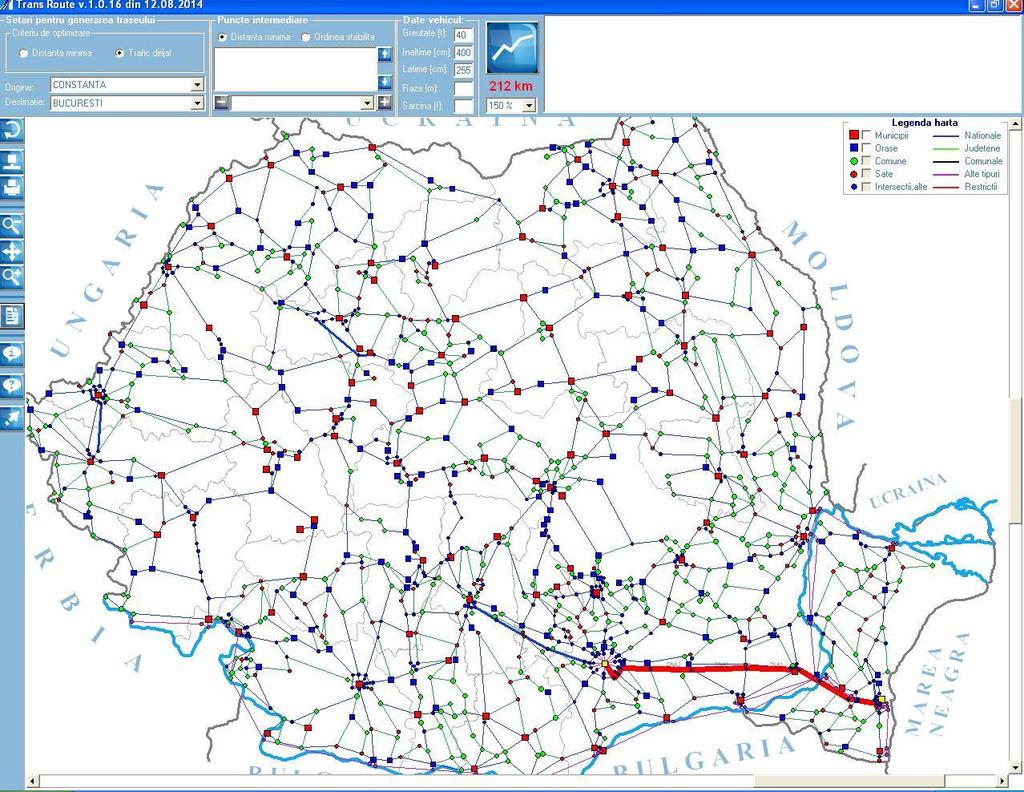Click the horizontal scrollbar left arrow
This screenshot has height=792, width=1024.
31,781
